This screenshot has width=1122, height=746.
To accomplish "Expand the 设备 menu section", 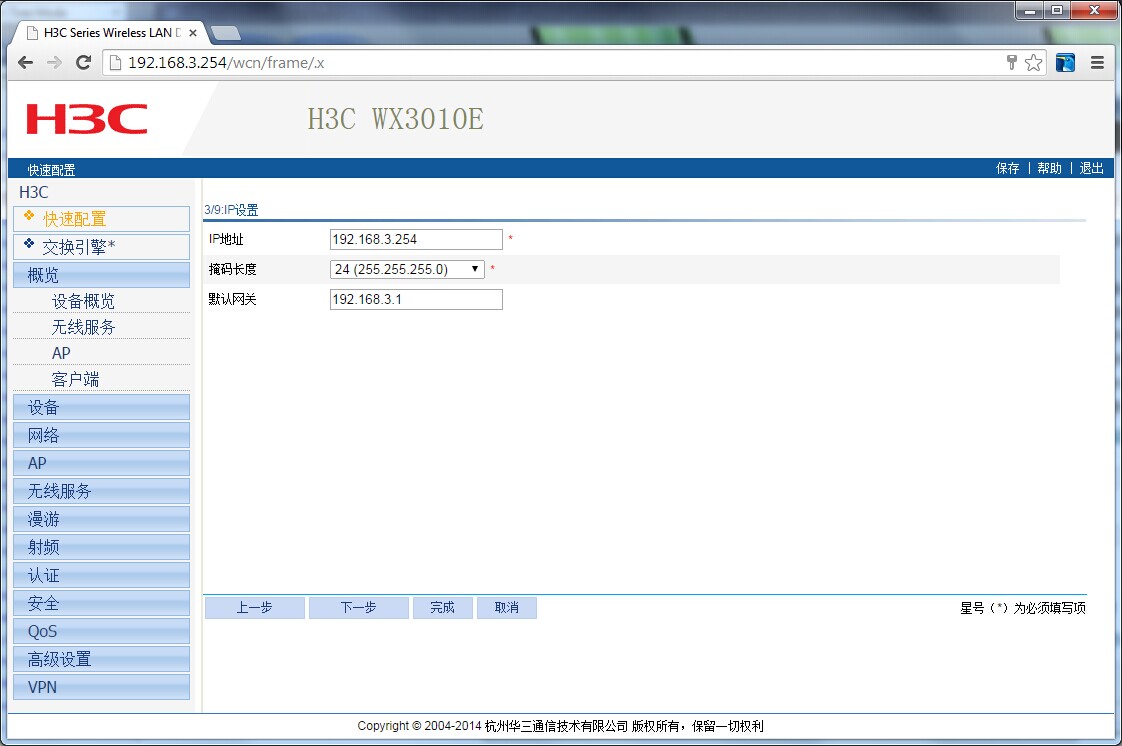I will pos(102,407).
